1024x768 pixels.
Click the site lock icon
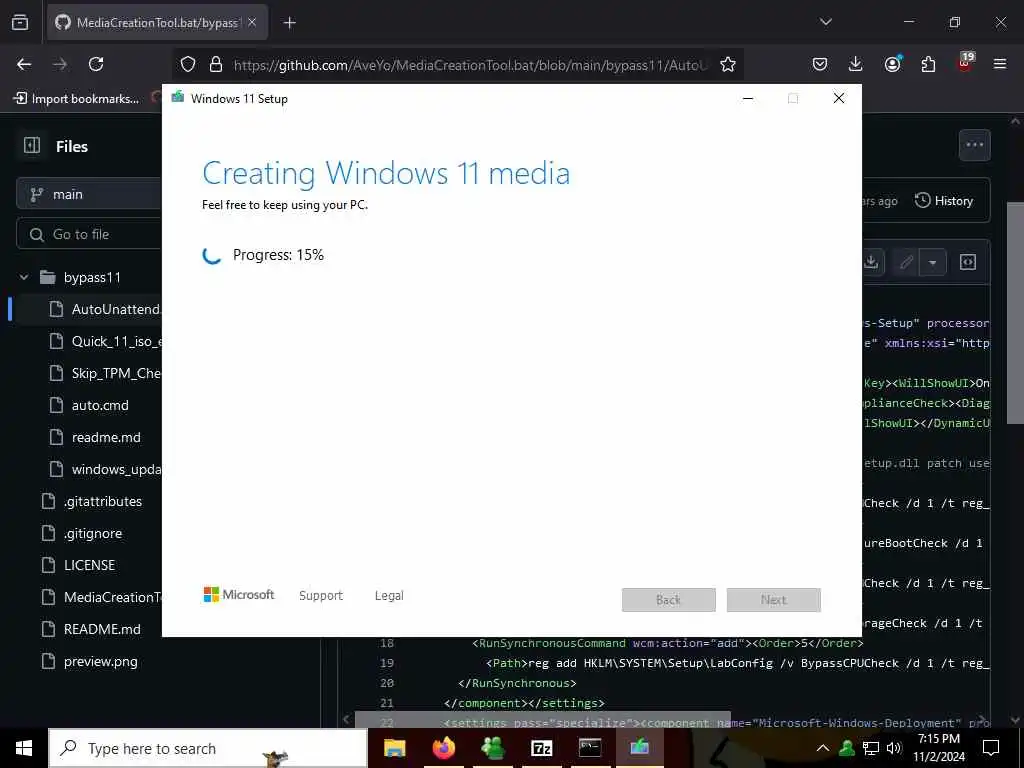click(x=216, y=64)
